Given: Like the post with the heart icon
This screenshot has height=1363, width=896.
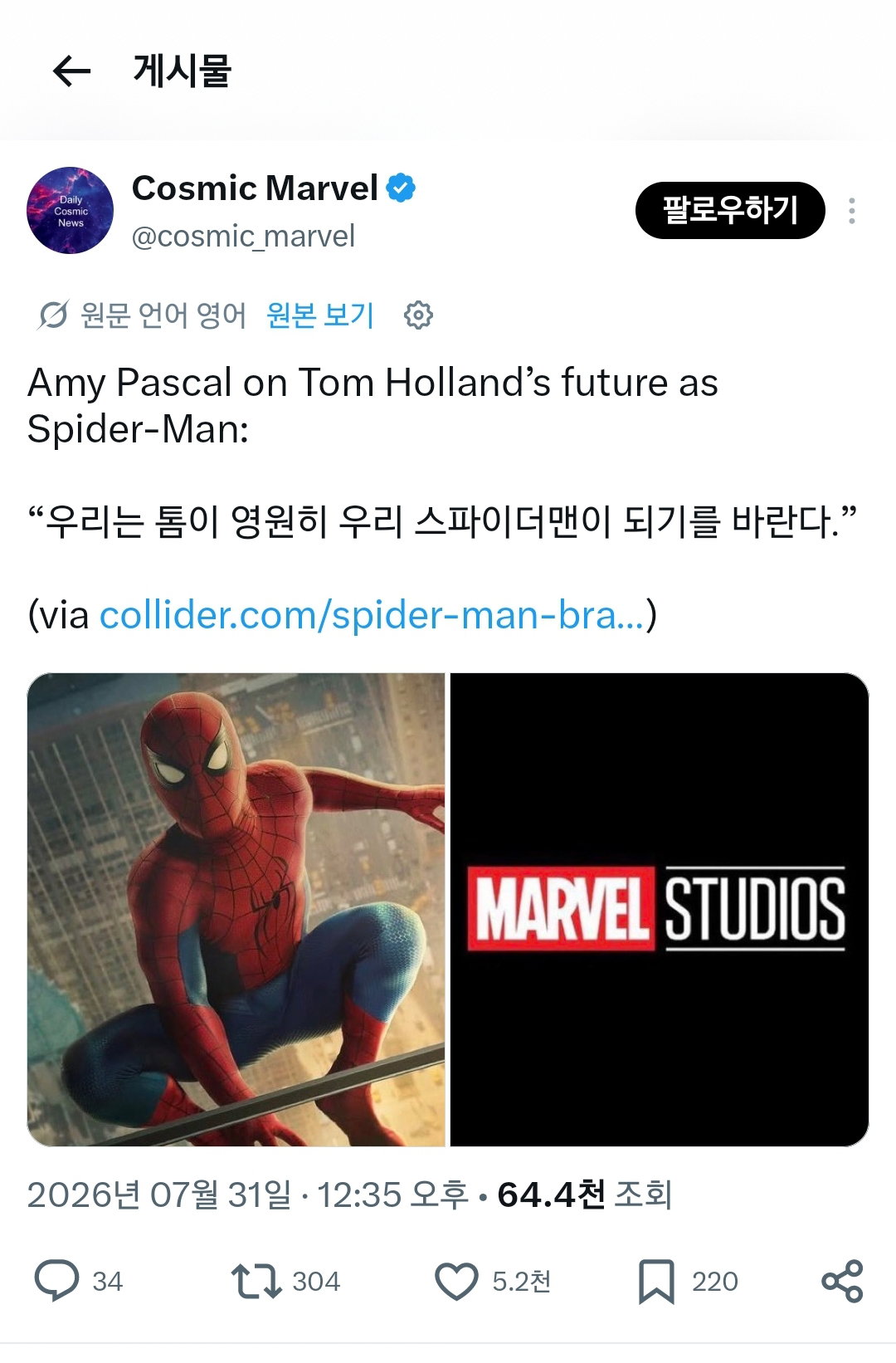Looking at the screenshot, I should [456, 1281].
